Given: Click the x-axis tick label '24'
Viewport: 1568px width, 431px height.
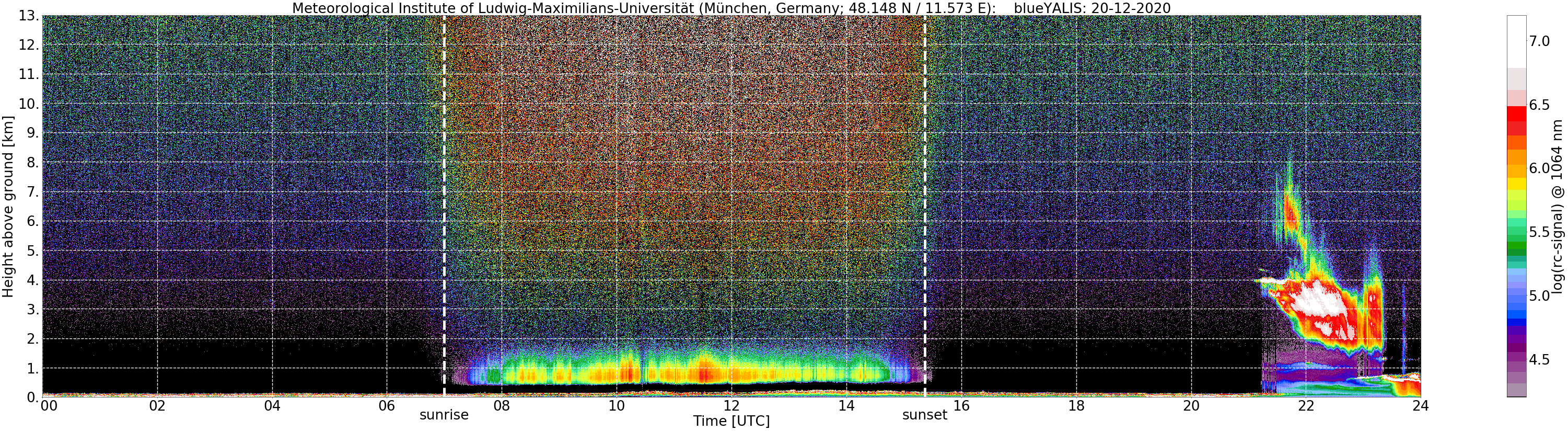Looking at the screenshot, I should [x=1420, y=406].
